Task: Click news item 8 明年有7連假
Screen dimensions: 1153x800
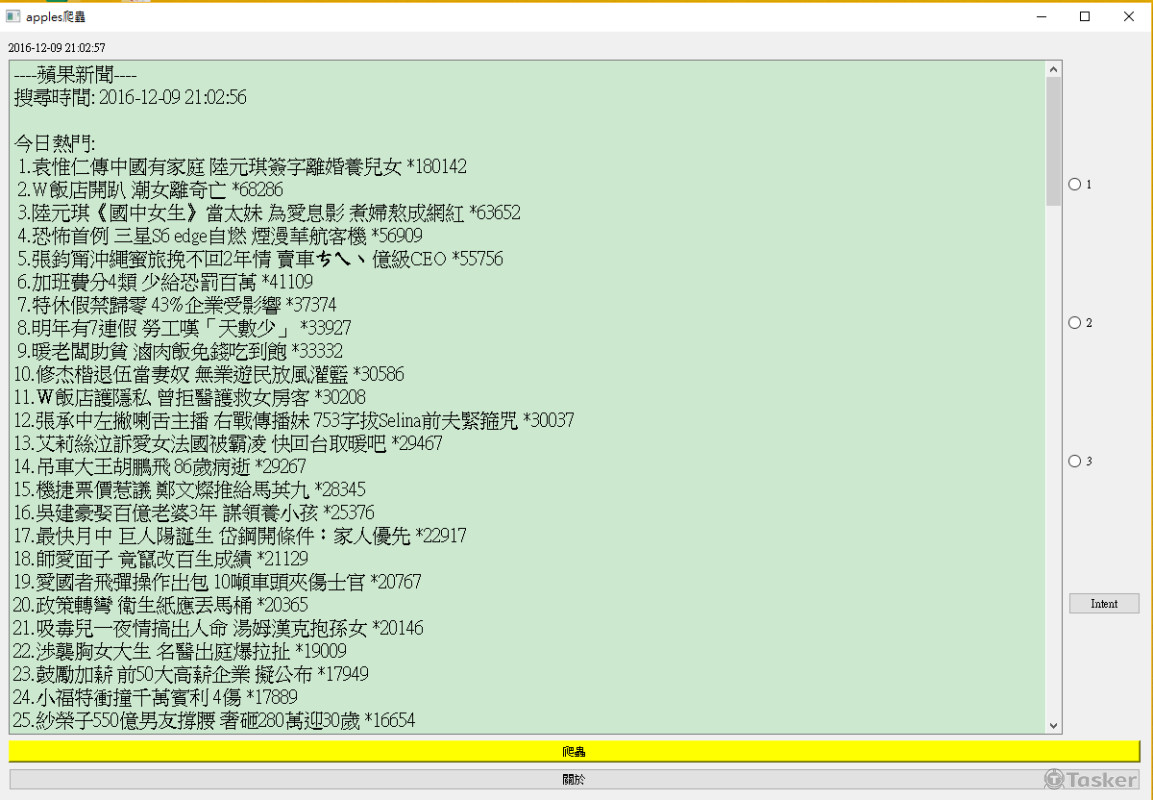Action: tap(185, 328)
